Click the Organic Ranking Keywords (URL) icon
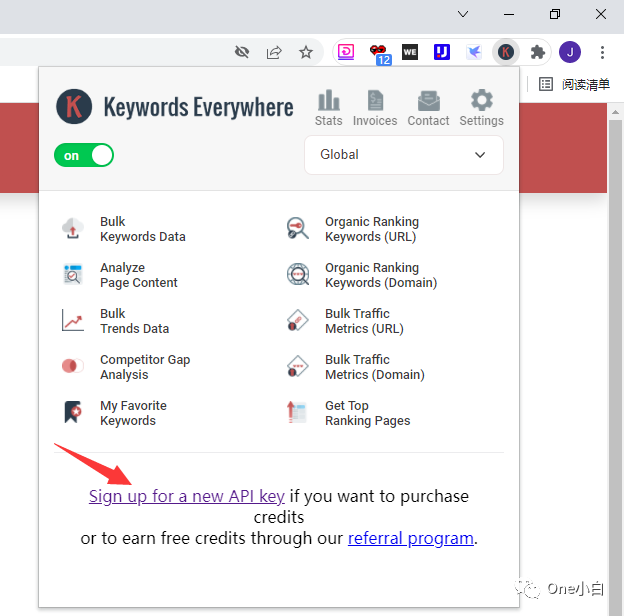Viewport: 624px width, 616px height. pyautogui.click(x=298, y=228)
